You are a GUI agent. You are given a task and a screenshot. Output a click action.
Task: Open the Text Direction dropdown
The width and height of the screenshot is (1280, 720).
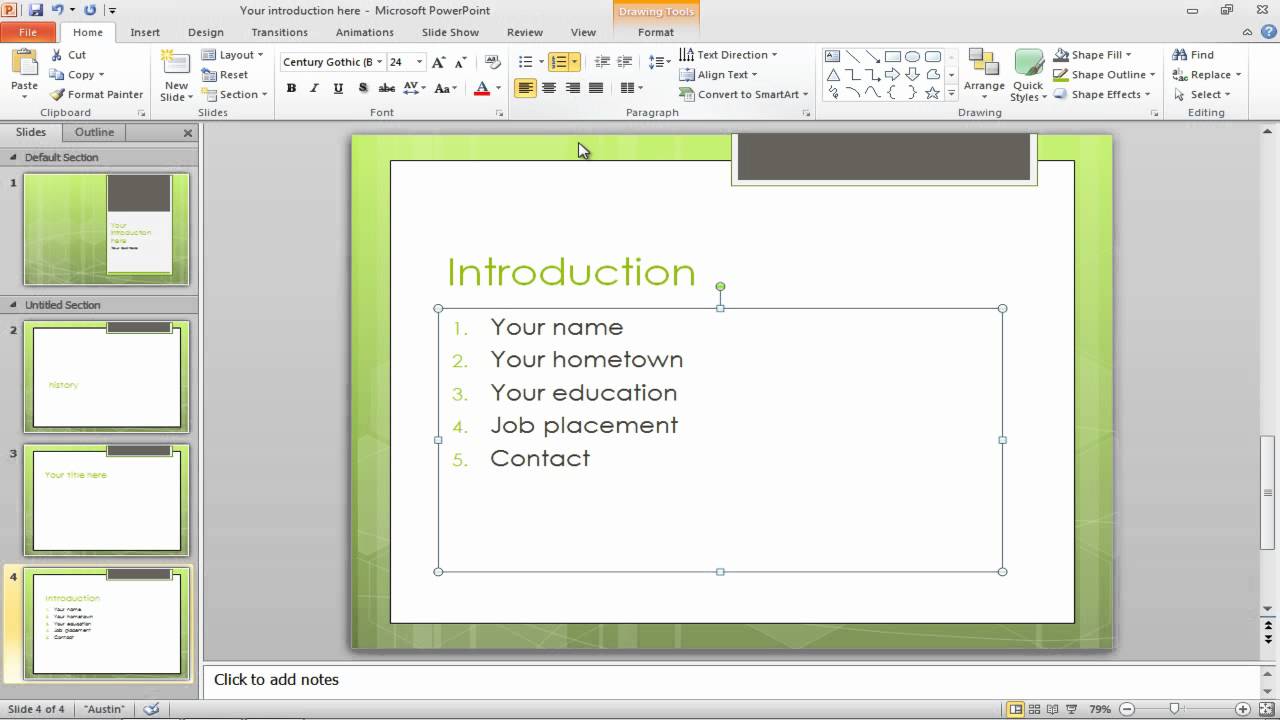point(728,55)
